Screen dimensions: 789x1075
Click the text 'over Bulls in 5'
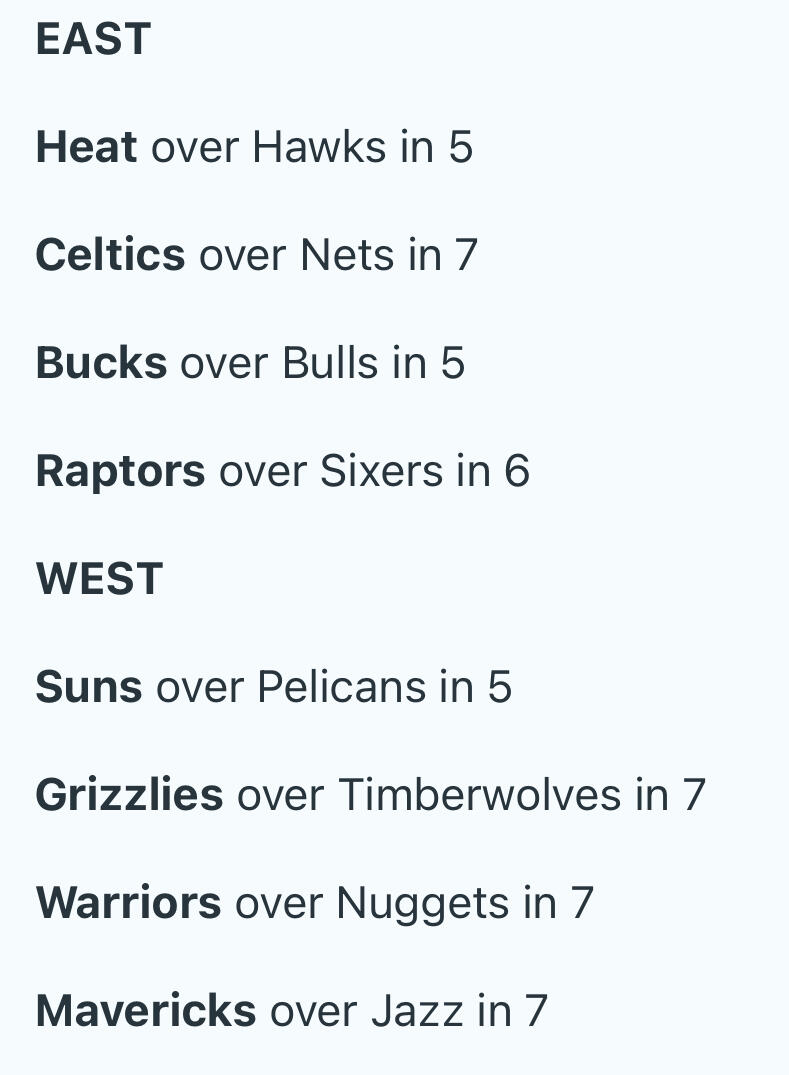pos(323,363)
